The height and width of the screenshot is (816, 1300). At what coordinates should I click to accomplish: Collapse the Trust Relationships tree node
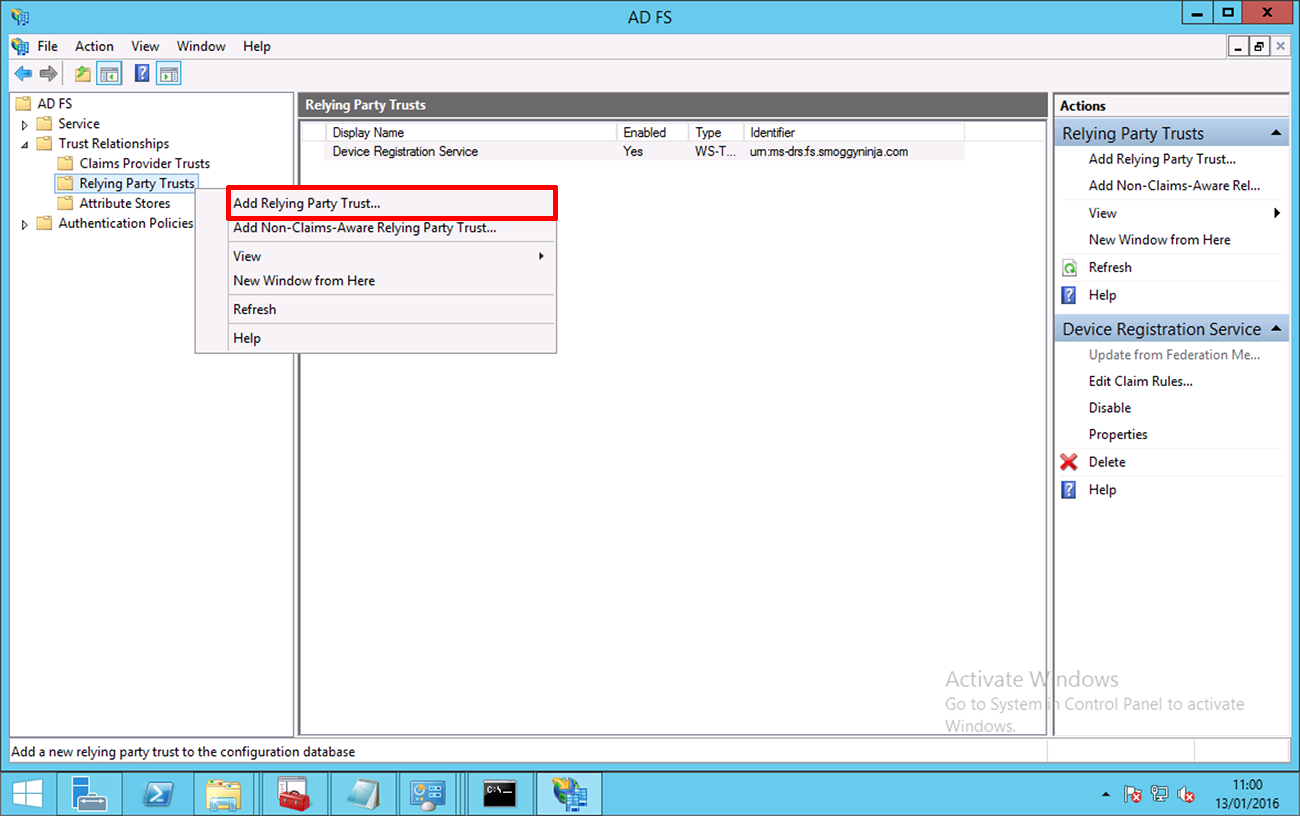point(25,144)
